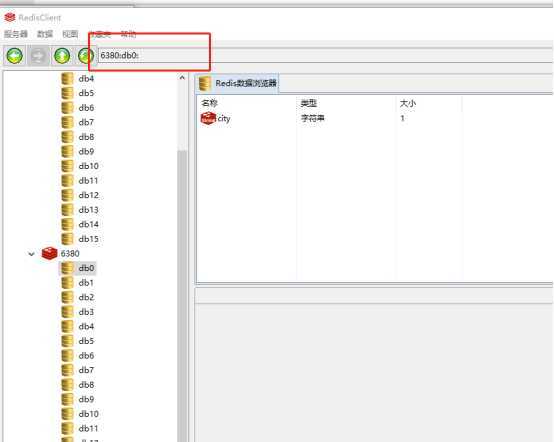Collapse the 6380 server node
Viewport: 554px width, 442px height.
[x=31, y=254]
